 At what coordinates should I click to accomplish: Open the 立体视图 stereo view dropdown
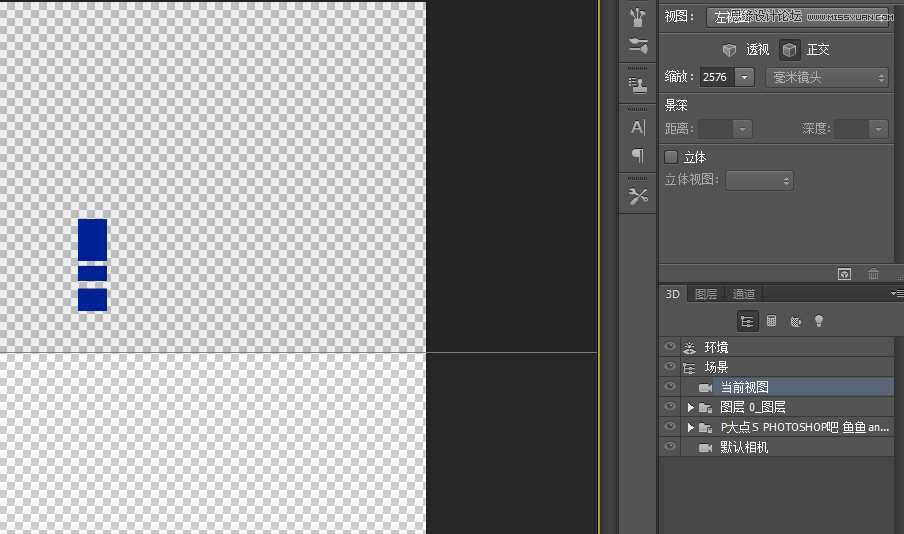(759, 180)
